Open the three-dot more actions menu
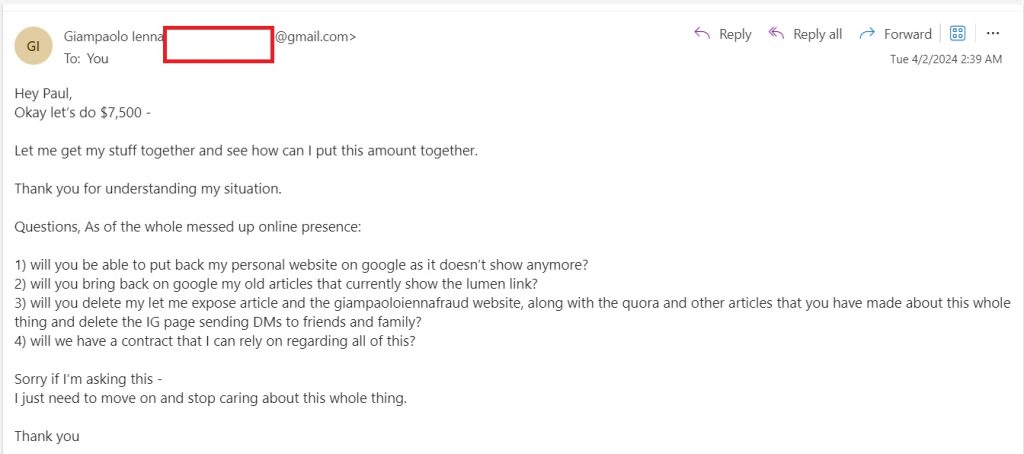 pos(993,34)
